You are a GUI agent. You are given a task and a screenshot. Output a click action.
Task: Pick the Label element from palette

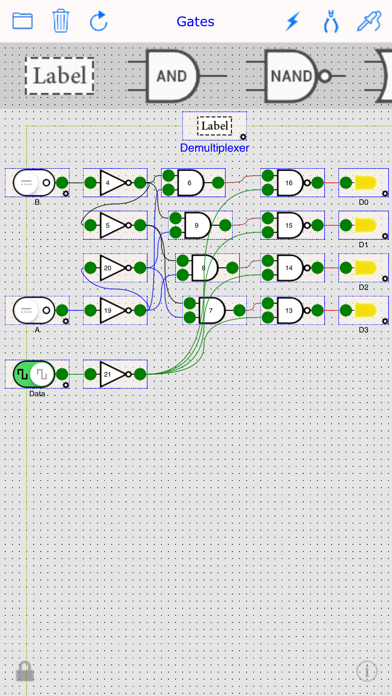tap(59, 75)
